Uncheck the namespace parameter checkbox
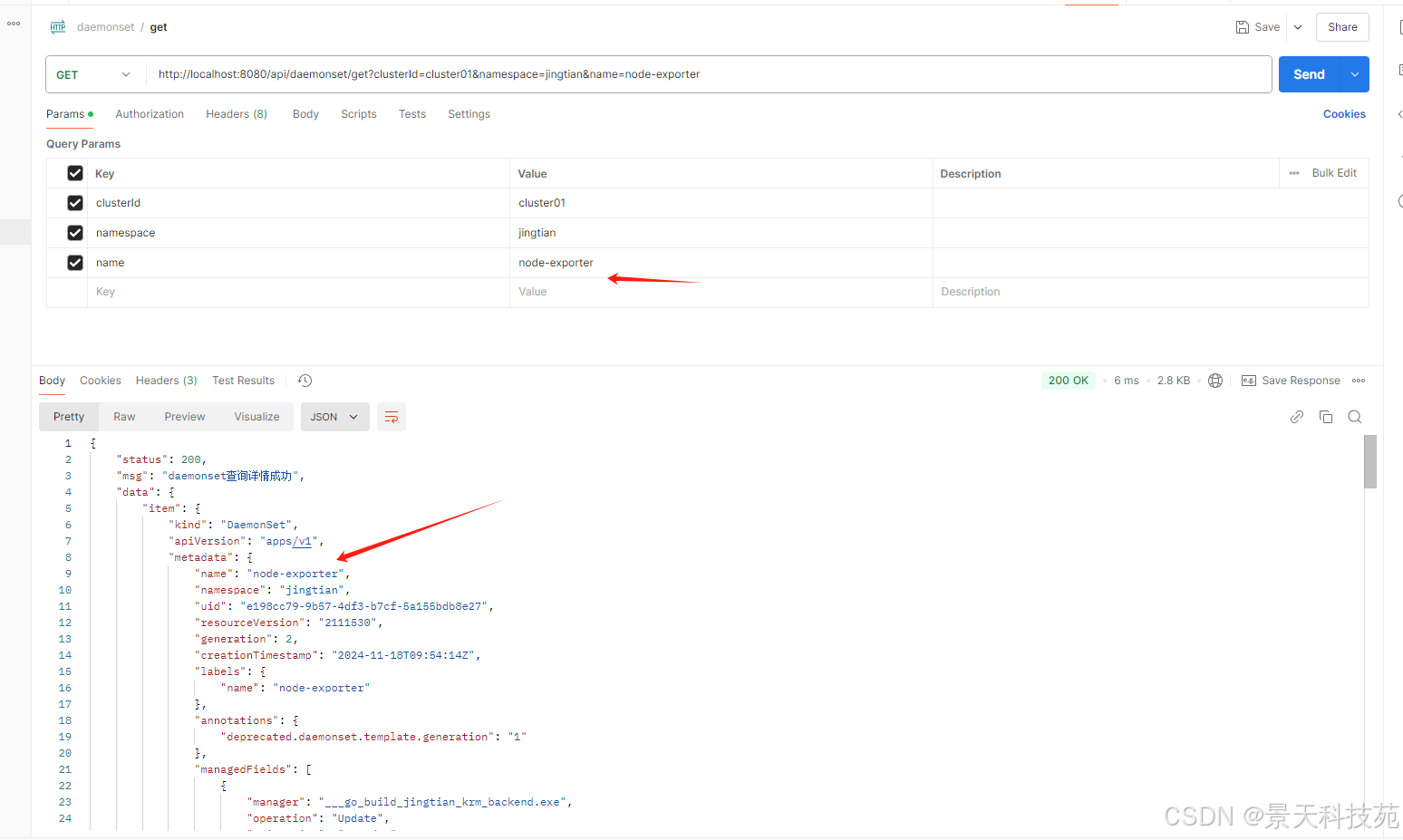The height and width of the screenshot is (840, 1403). pos(75,233)
